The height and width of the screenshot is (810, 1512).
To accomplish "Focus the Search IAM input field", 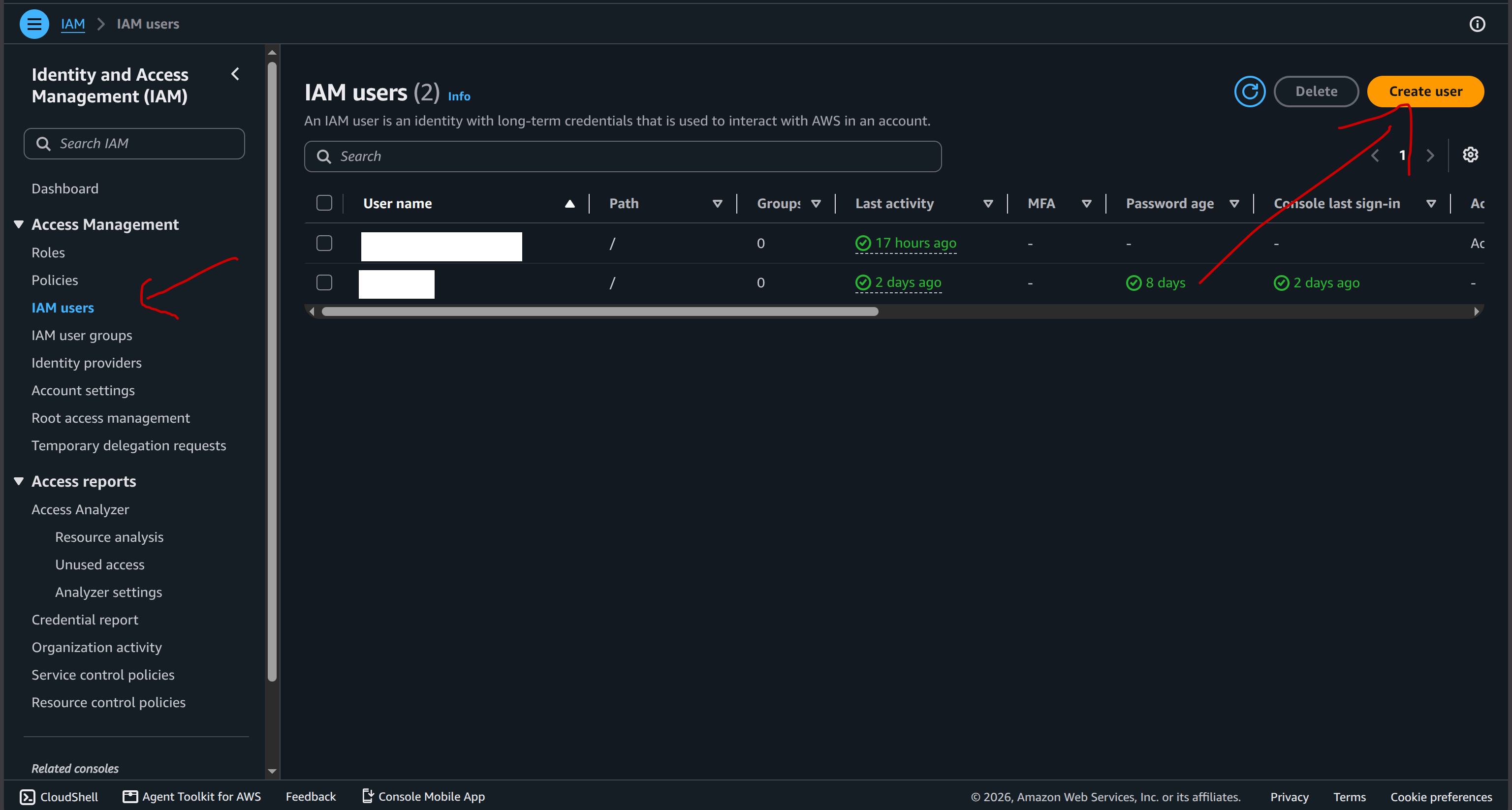I will tap(134, 144).
